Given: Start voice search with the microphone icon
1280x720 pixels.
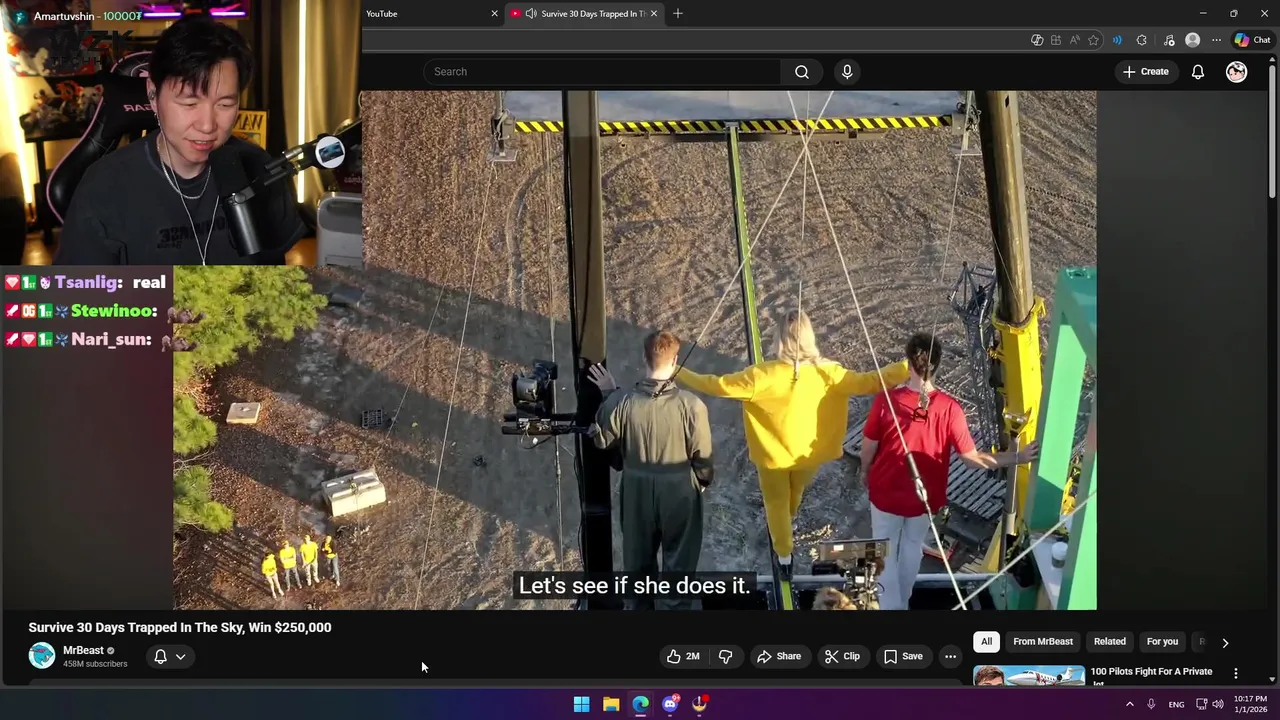Looking at the screenshot, I should 847,72.
